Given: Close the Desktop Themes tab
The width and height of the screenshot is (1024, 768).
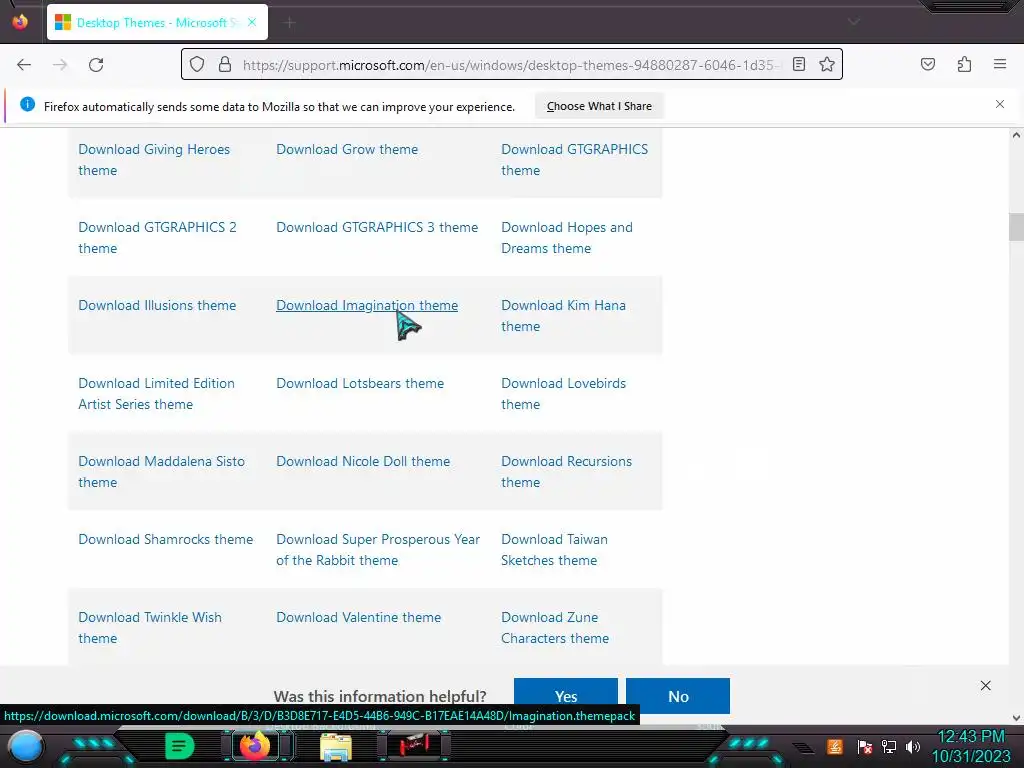Looking at the screenshot, I should coord(252,22).
